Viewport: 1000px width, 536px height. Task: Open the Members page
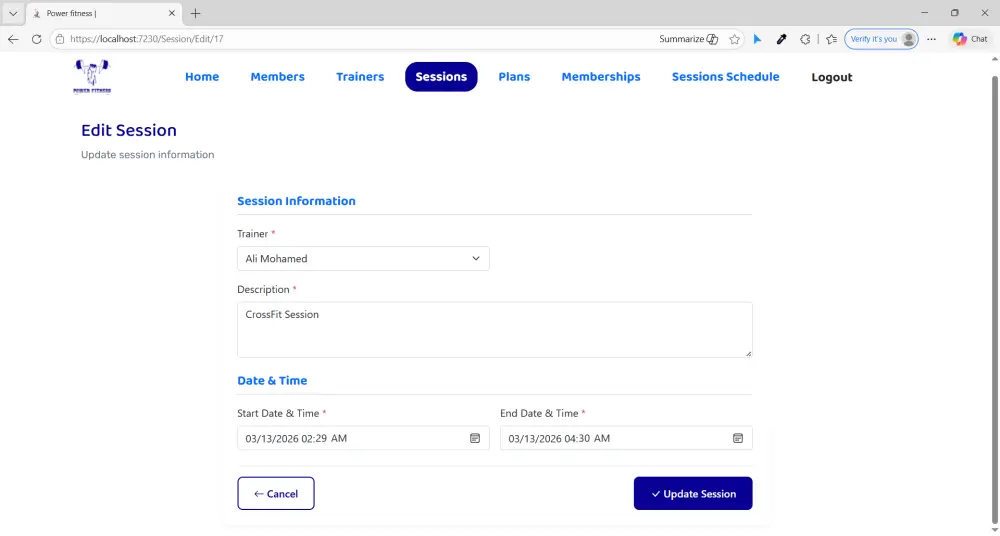tap(277, 77)
